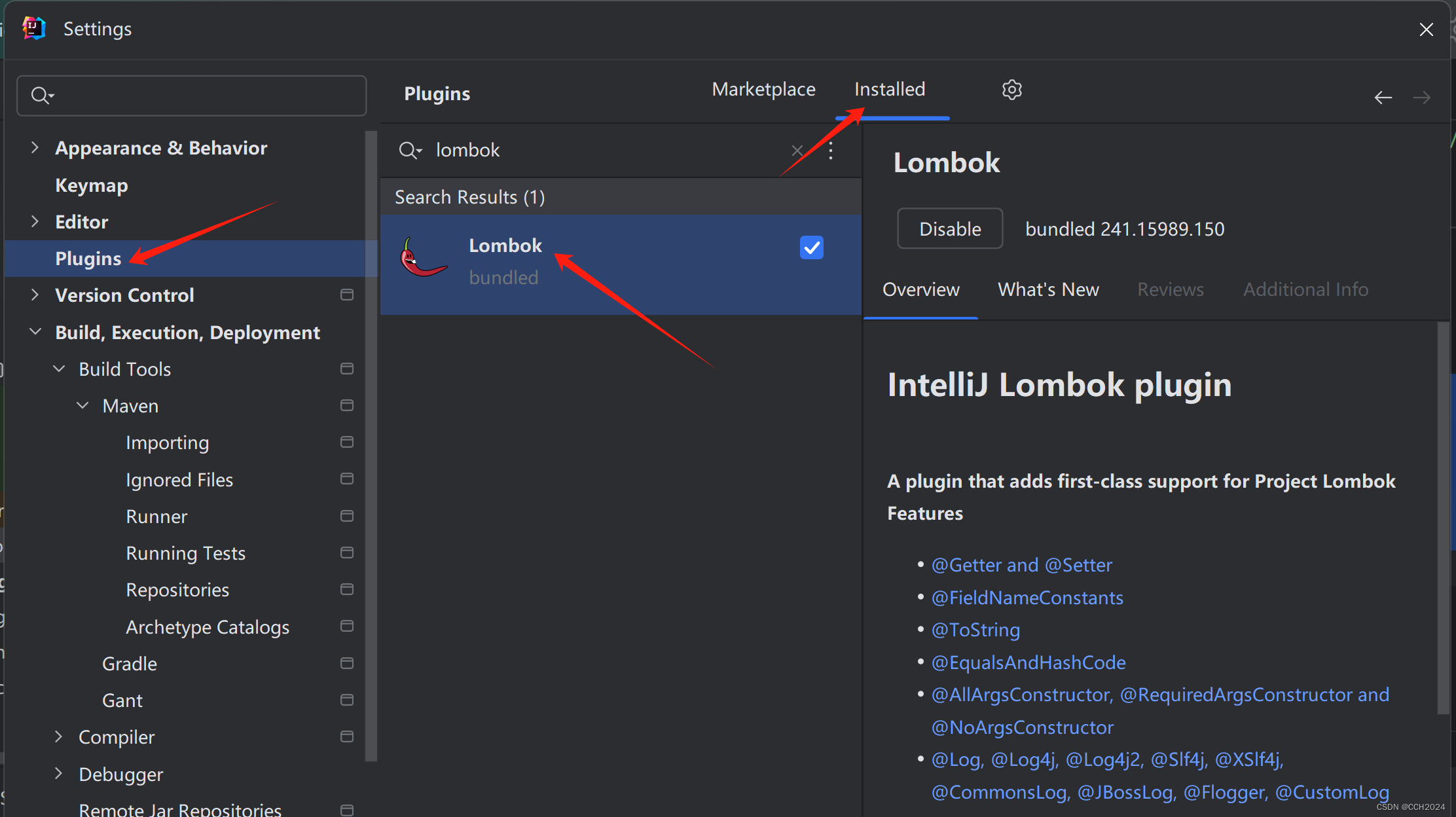Screen dimensions: 1456x817
Task: Clear the lombok search with the X icon
Action: pyautogui.click(x=797, y=151)
